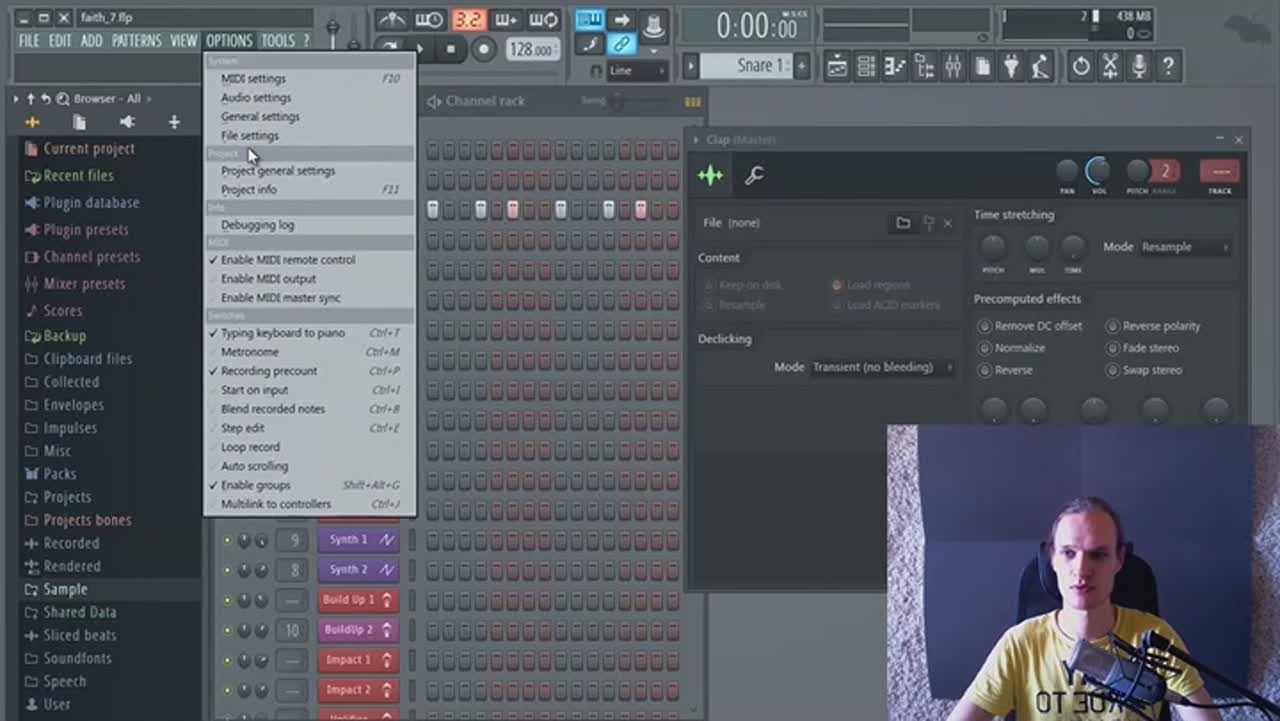Click the microphone recording icon
Viewport: 1280px width, 721px height.
pyautogui.click(x=1138, y=67)
